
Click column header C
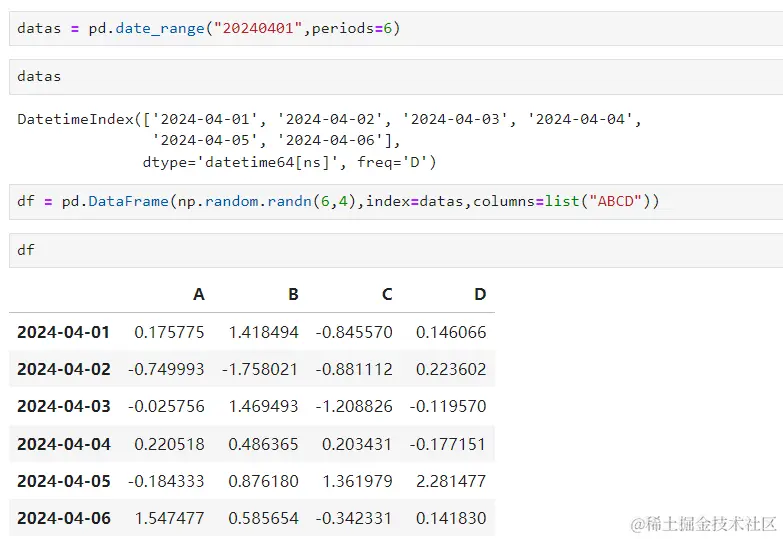[x=387, y=294]
